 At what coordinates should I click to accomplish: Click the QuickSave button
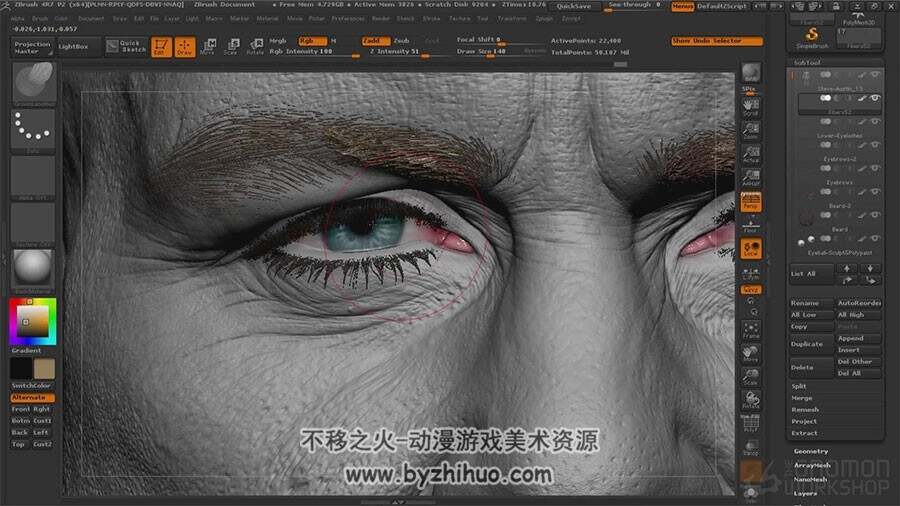(573, 6)
